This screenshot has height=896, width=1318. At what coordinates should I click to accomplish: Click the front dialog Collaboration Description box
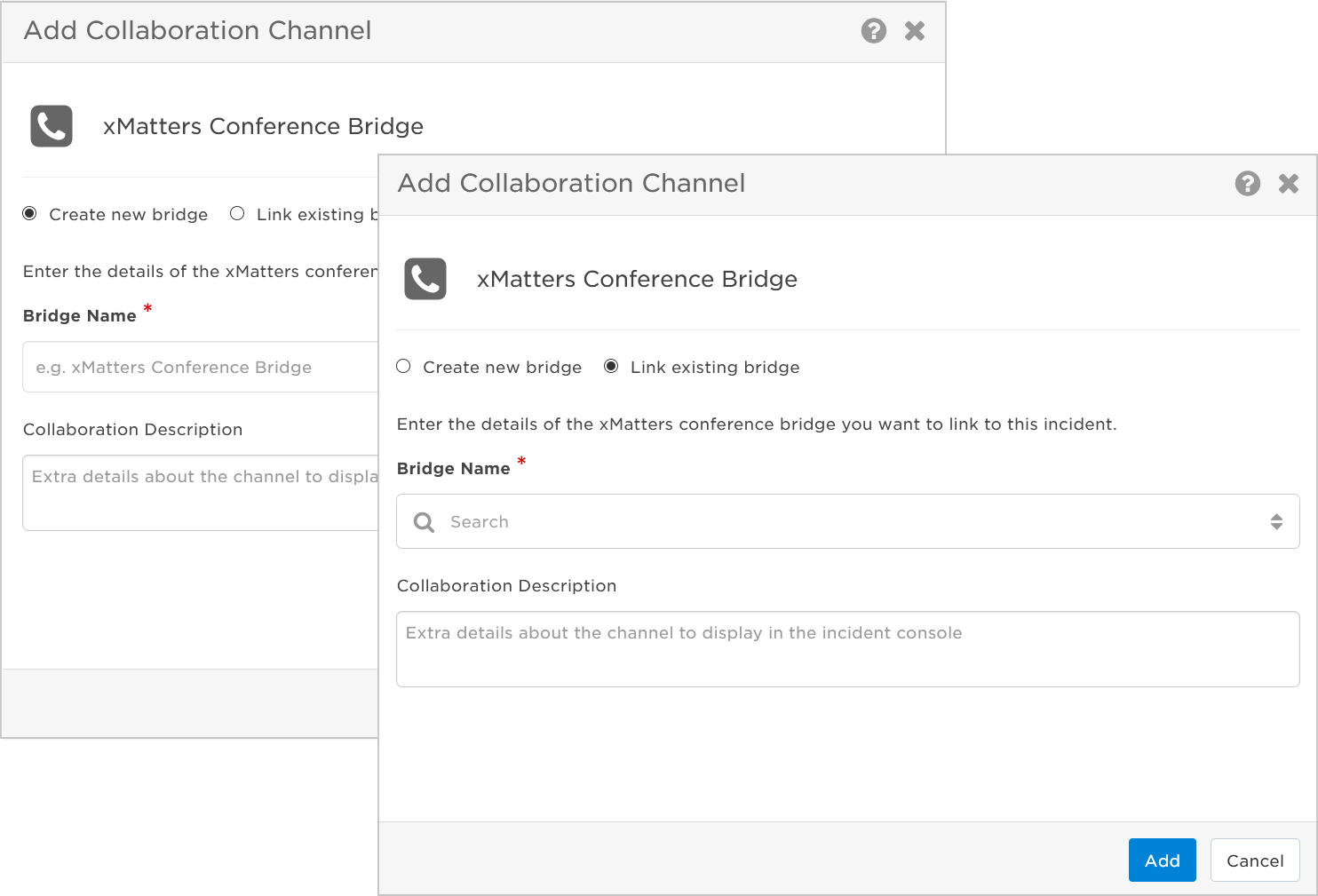[x=848, y=649]
